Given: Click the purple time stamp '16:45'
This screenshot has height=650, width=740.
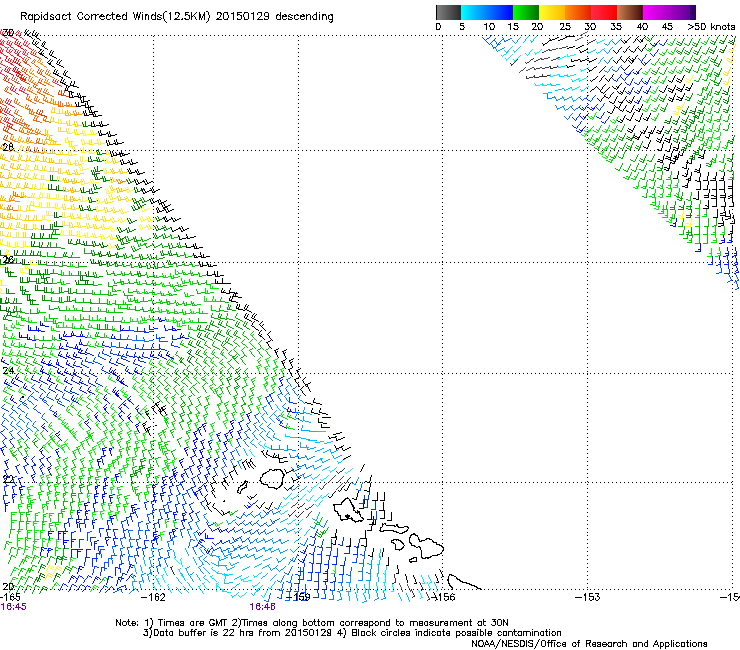Looking at the screenshot, I should pos(13,607).
